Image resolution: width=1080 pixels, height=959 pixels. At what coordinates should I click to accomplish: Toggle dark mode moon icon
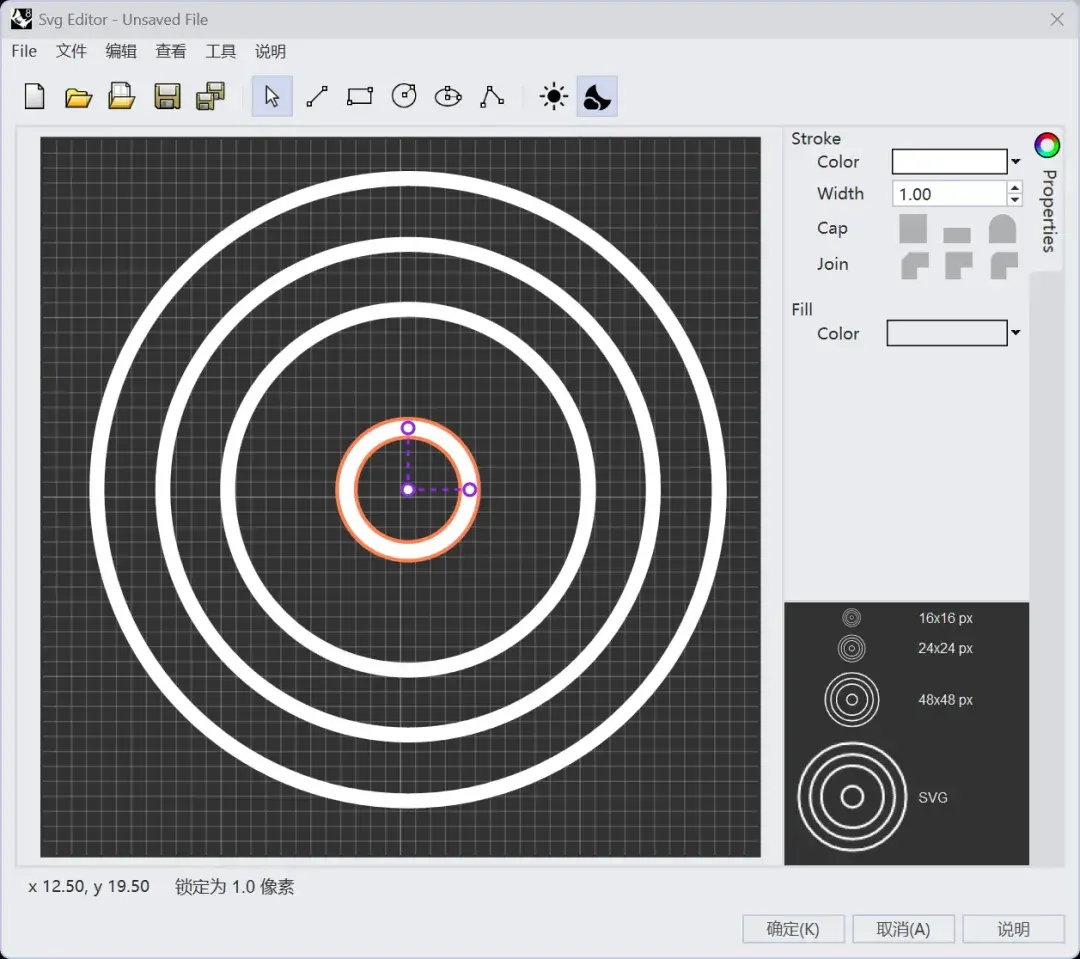[x=597, y=97]
